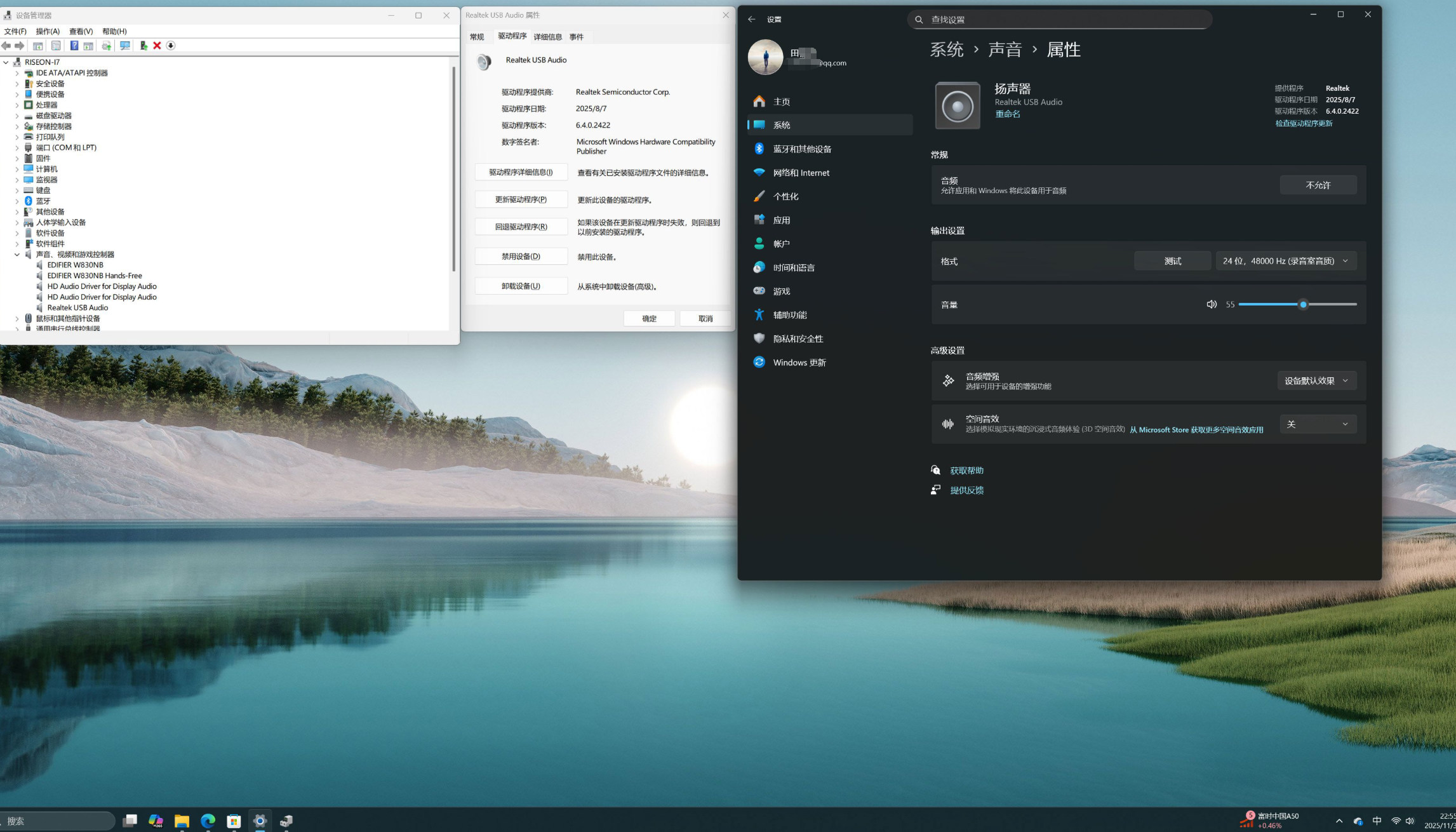The width and height of the screenshot is (1456, 832).
Task: Open help via the question mark toolbar icon
Action: point(74,45)
